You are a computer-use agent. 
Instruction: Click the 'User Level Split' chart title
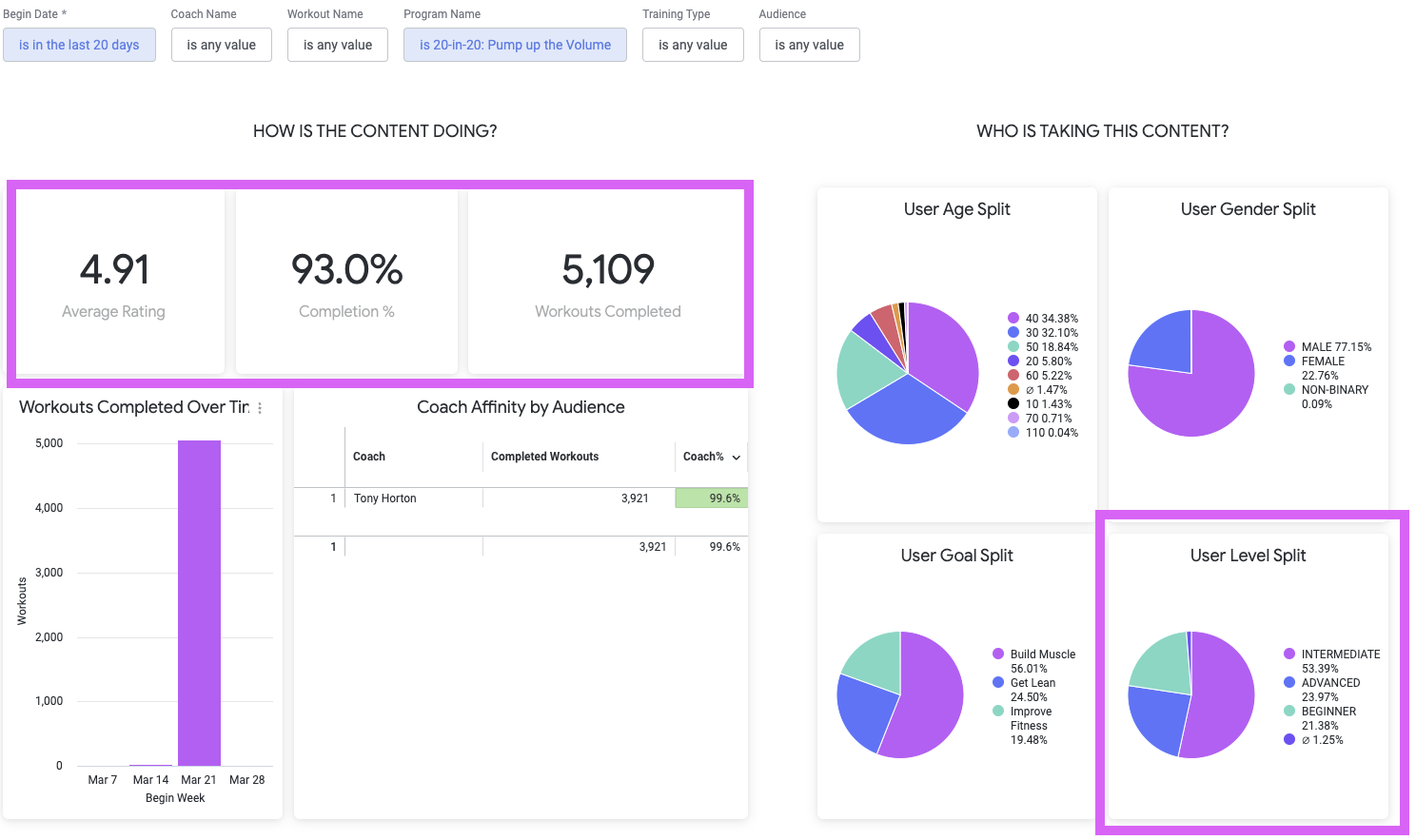[1248, 556]
